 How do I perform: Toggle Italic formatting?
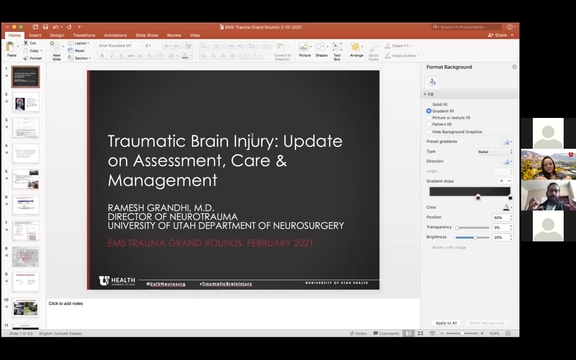(112, 56)
